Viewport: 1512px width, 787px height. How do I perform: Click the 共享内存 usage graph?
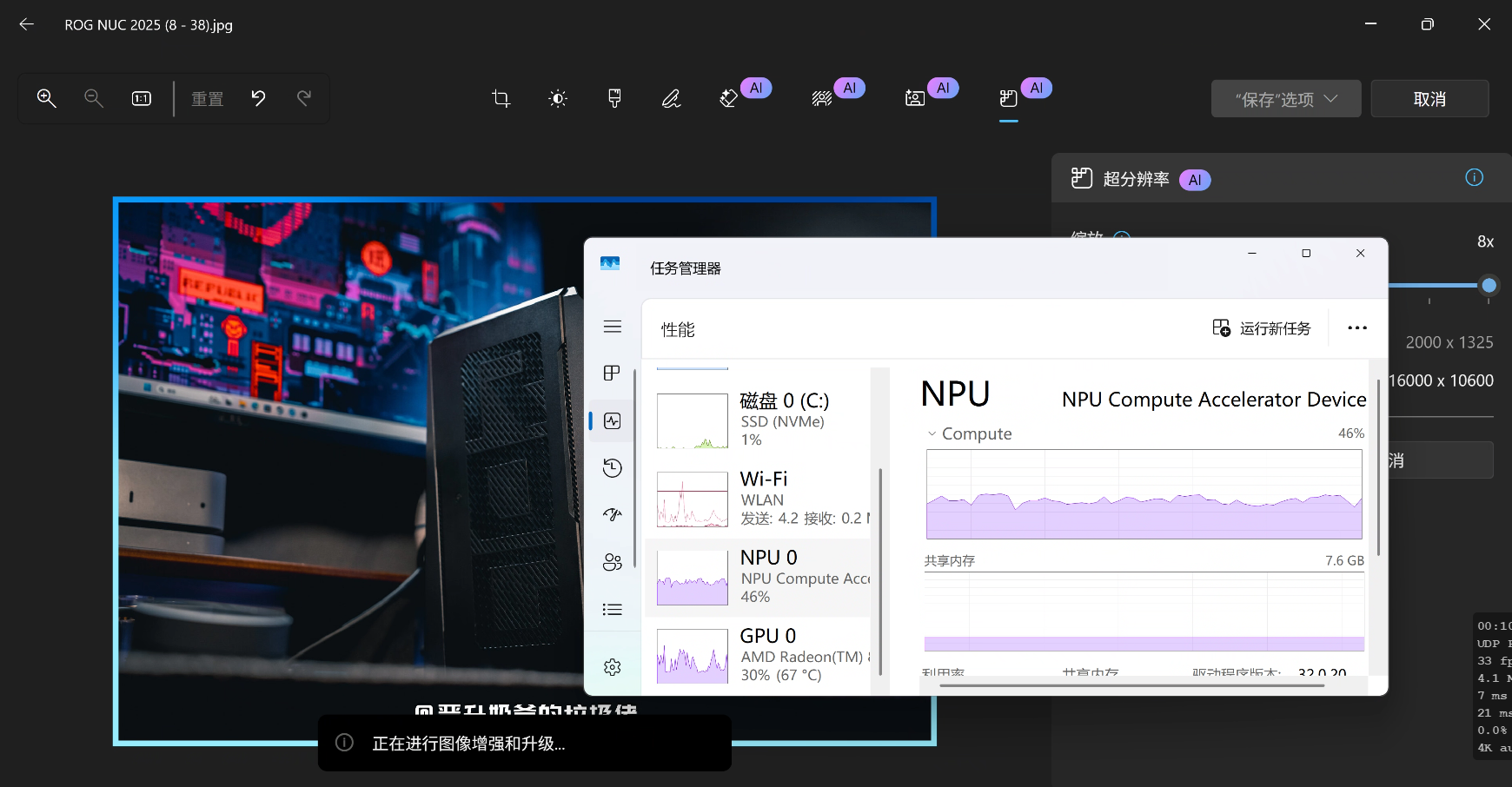pyautogui.click(x=1144, y=612)
